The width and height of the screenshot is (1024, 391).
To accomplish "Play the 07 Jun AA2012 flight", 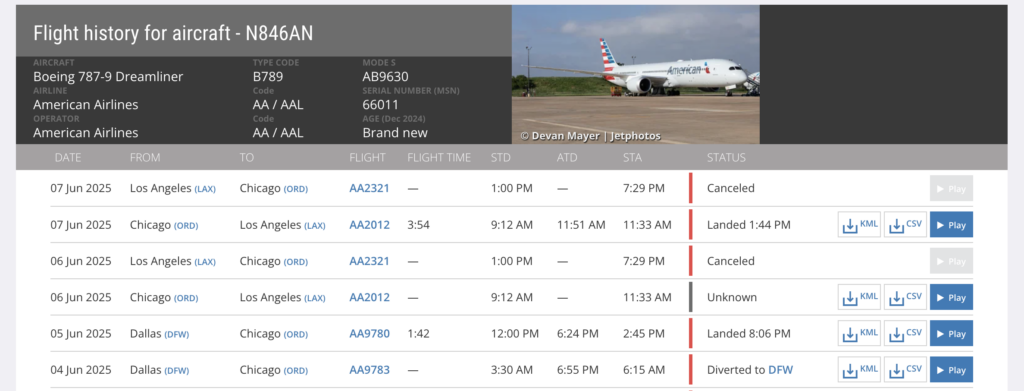I will (x=951, y=225).
